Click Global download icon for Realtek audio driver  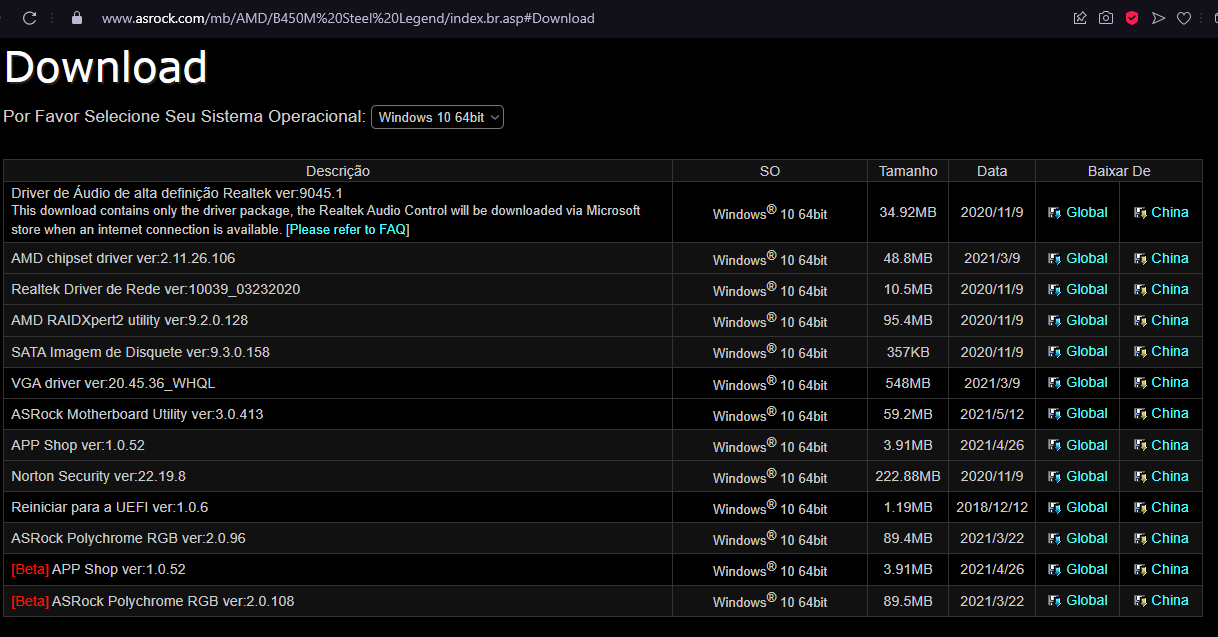[x=1054, y=212]
